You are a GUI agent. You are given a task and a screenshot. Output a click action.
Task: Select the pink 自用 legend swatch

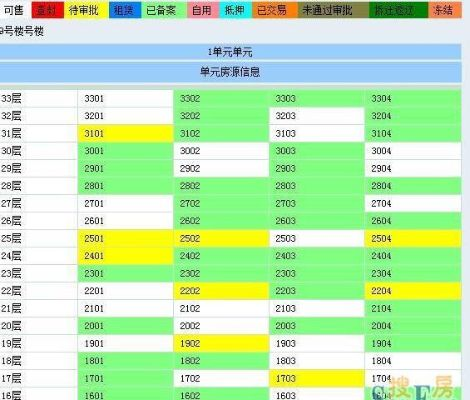pos(203,10)
